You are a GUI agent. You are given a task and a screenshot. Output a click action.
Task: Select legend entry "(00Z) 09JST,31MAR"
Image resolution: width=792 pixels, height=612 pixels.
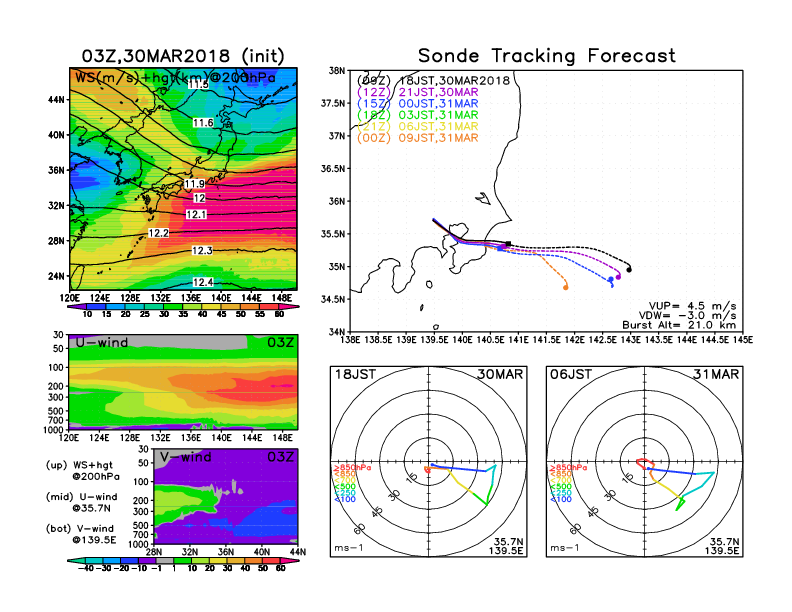point(417,138)
